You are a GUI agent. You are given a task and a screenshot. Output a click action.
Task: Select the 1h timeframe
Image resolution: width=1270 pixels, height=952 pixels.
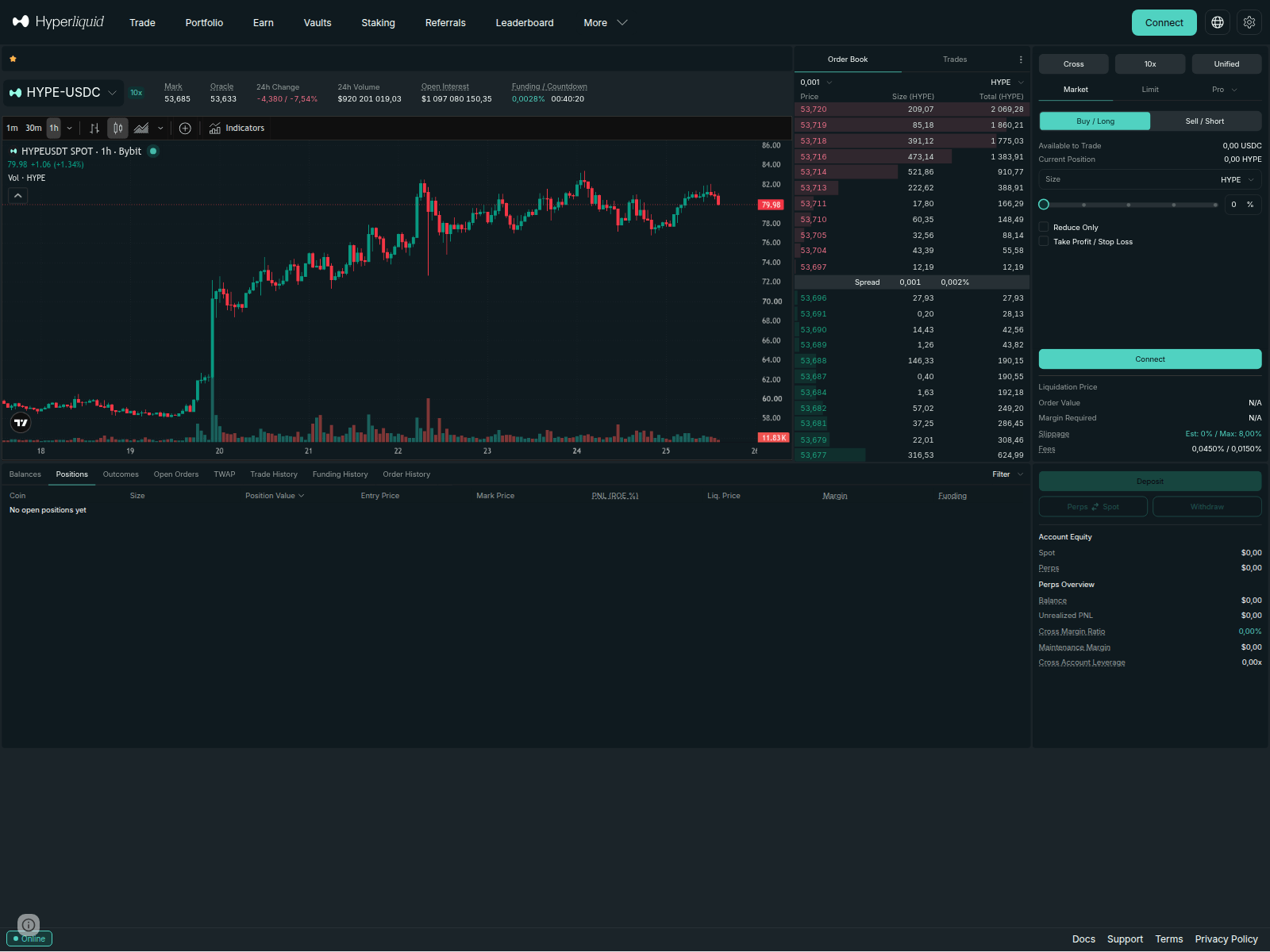coord(54,128)
